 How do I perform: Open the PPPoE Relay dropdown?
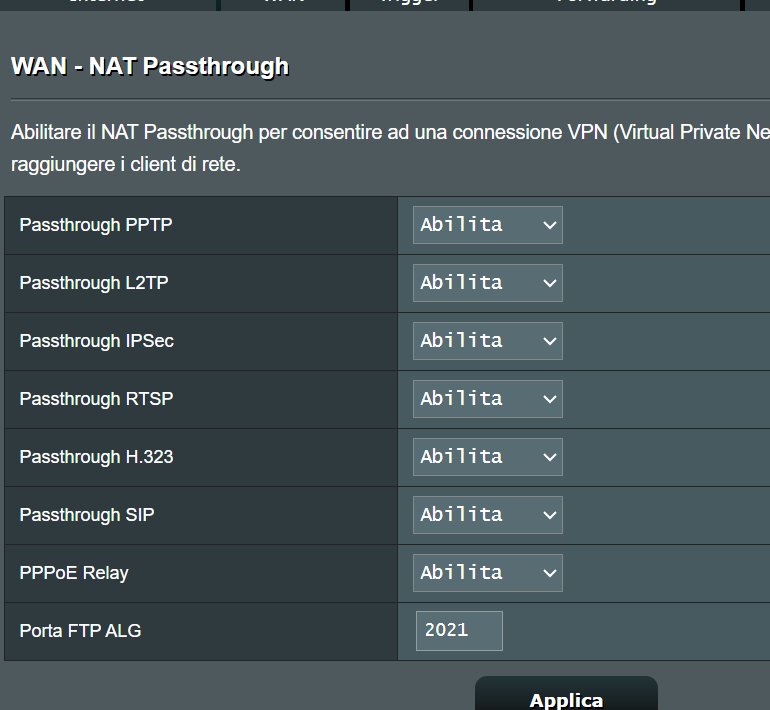488,573
